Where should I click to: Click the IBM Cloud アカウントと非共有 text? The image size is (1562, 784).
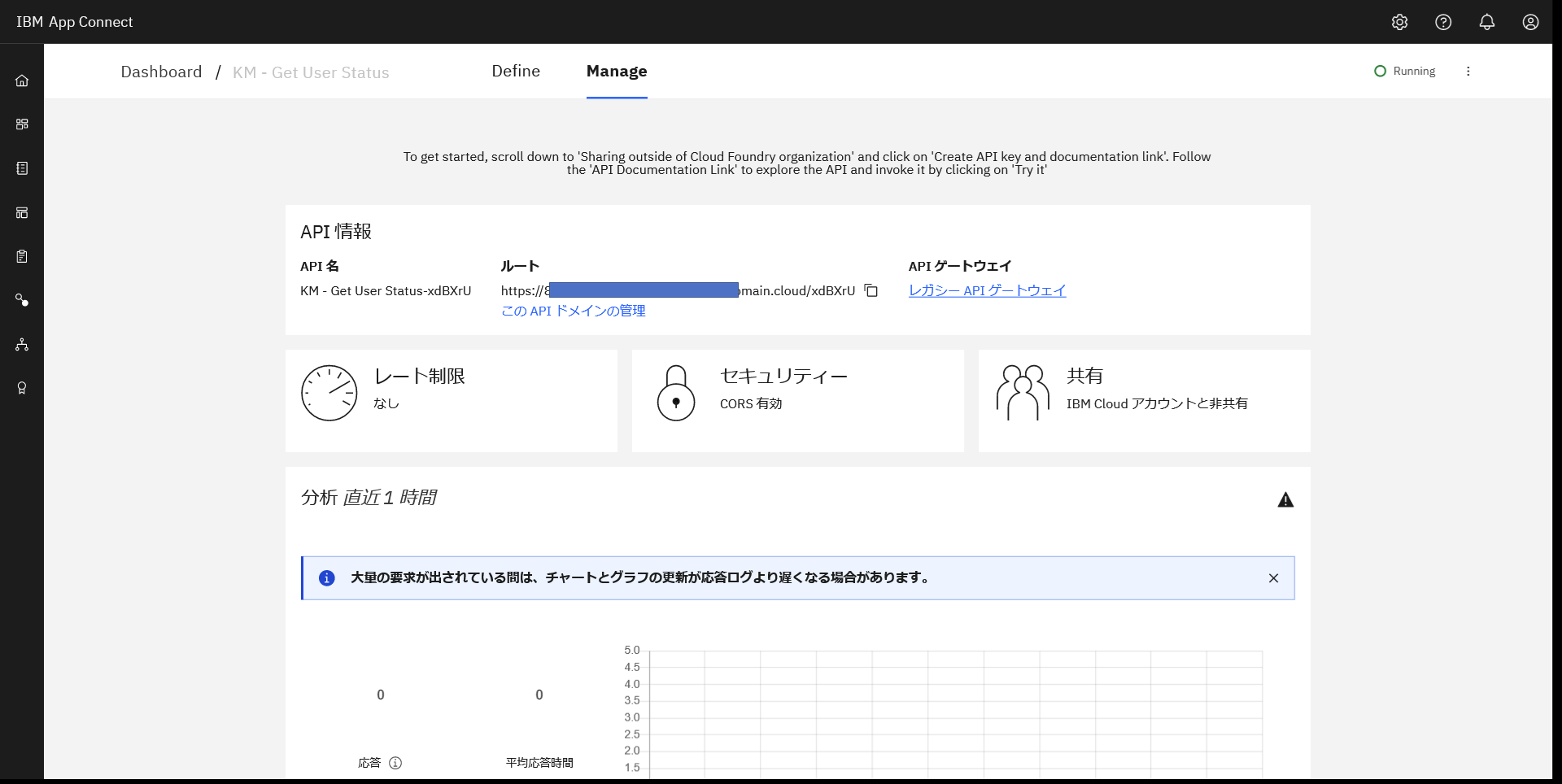click(x=1157, y=403)
